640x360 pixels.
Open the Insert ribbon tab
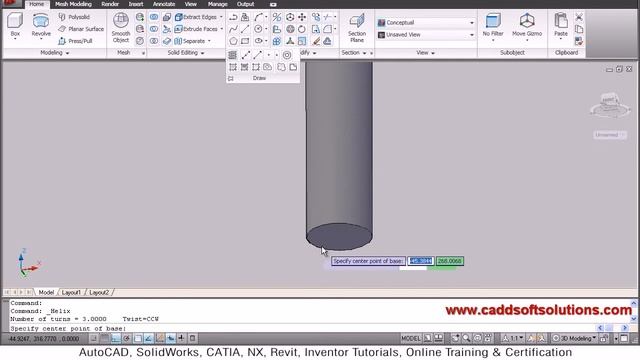[136, 4]
